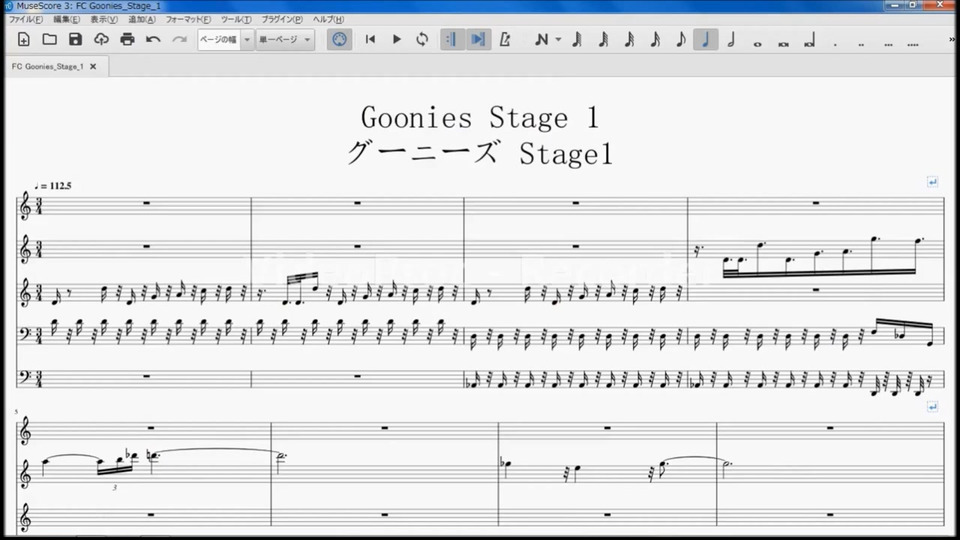Open the 表示 menu
The width and height of the screenshot is (960, 540).
click(x=103, y=20)
